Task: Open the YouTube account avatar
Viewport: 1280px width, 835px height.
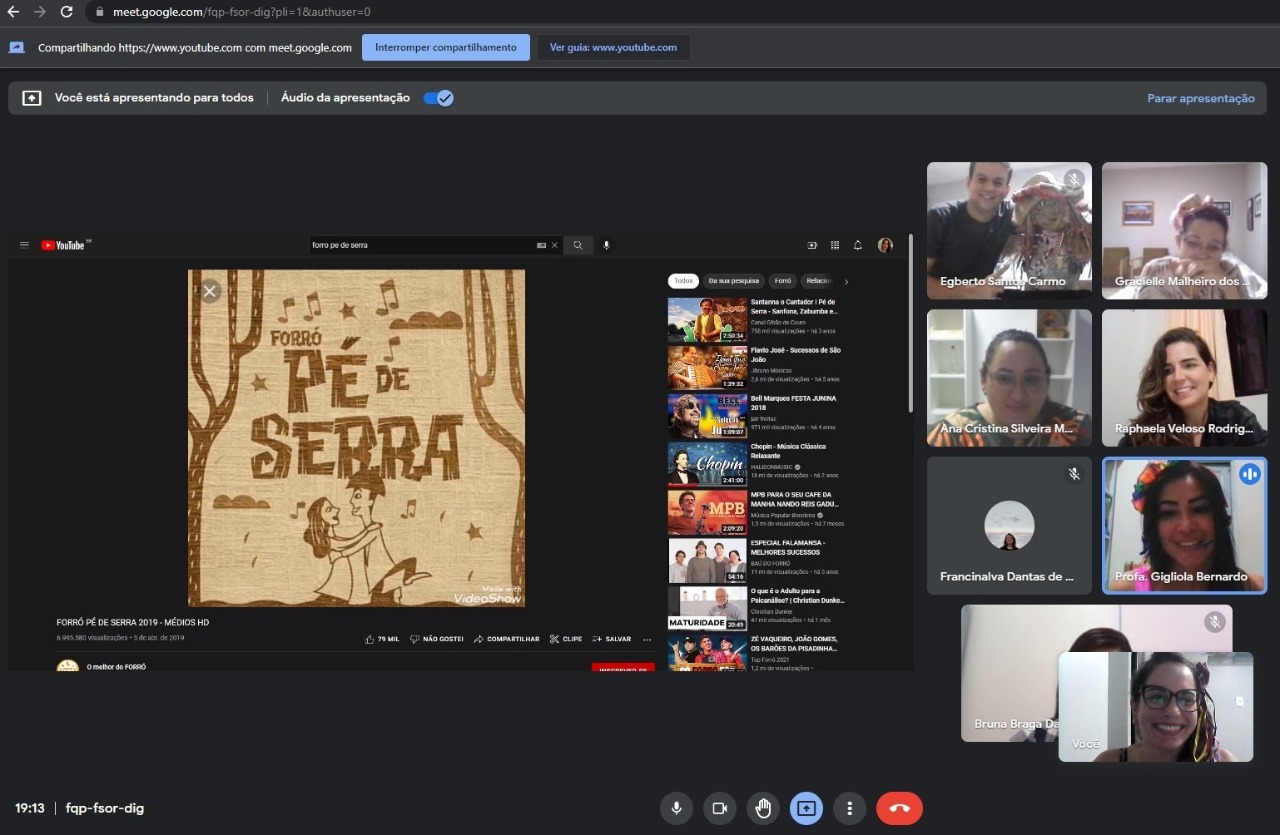Action: tap(885, 245)
